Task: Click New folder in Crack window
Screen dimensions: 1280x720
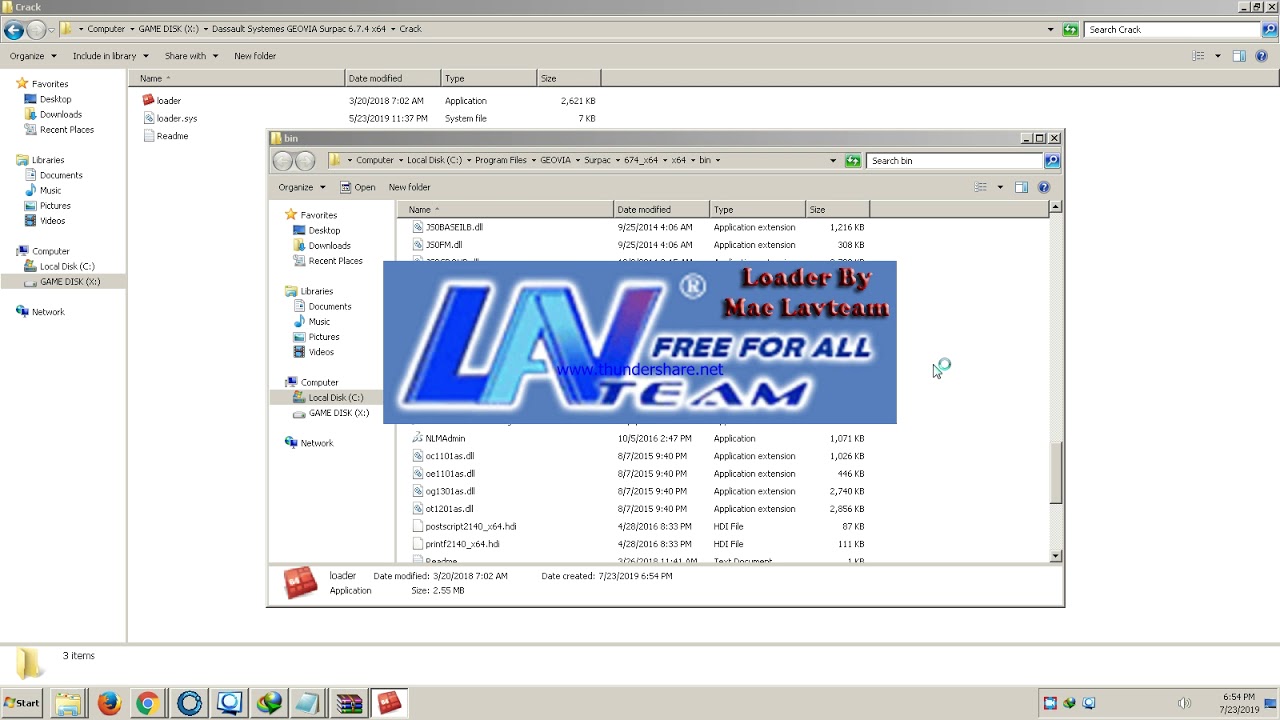Action: (x=255, y=56)
